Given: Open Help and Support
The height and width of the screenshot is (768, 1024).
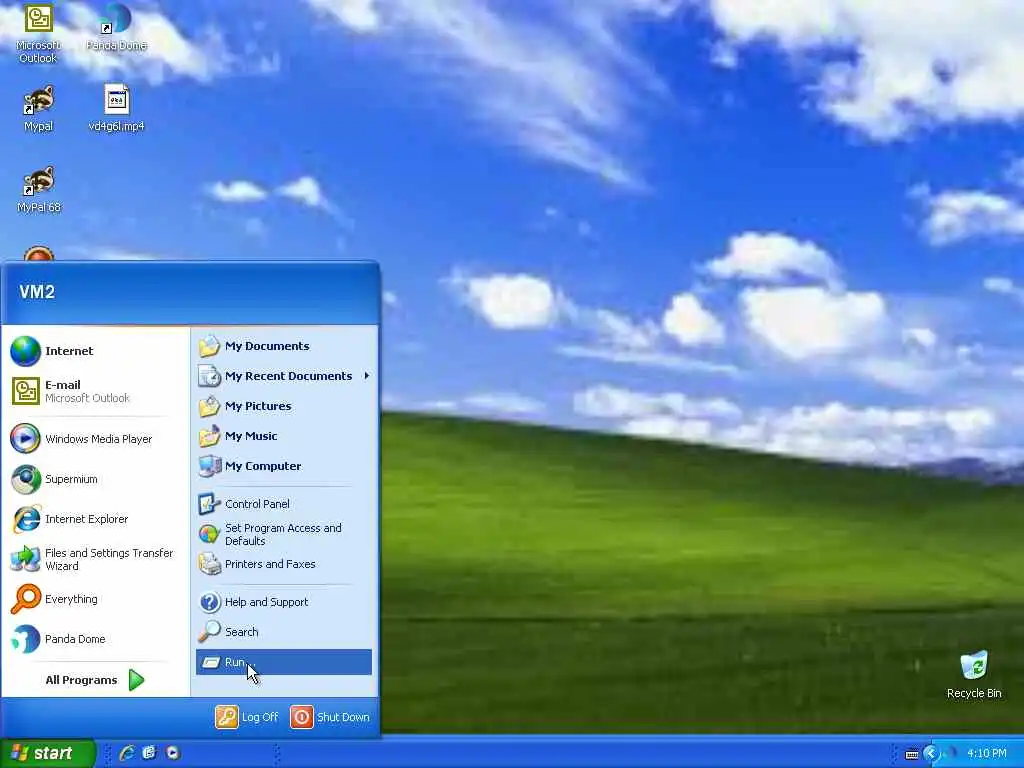Looking at the screenshot, I should tap(283, 602).
